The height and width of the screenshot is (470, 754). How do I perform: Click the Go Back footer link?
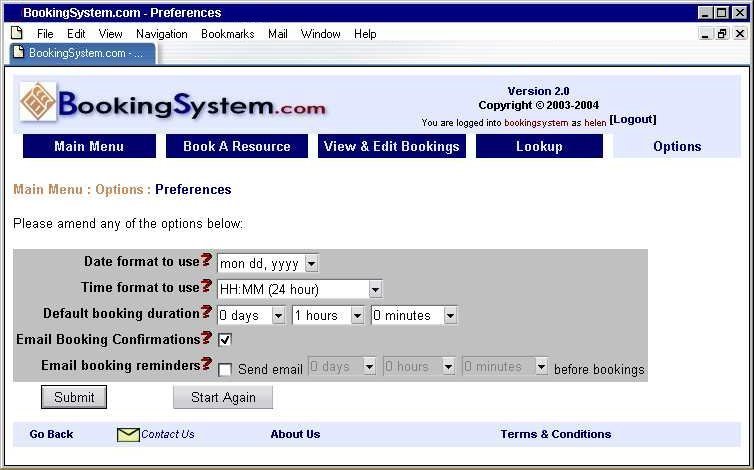pos(51,434)
